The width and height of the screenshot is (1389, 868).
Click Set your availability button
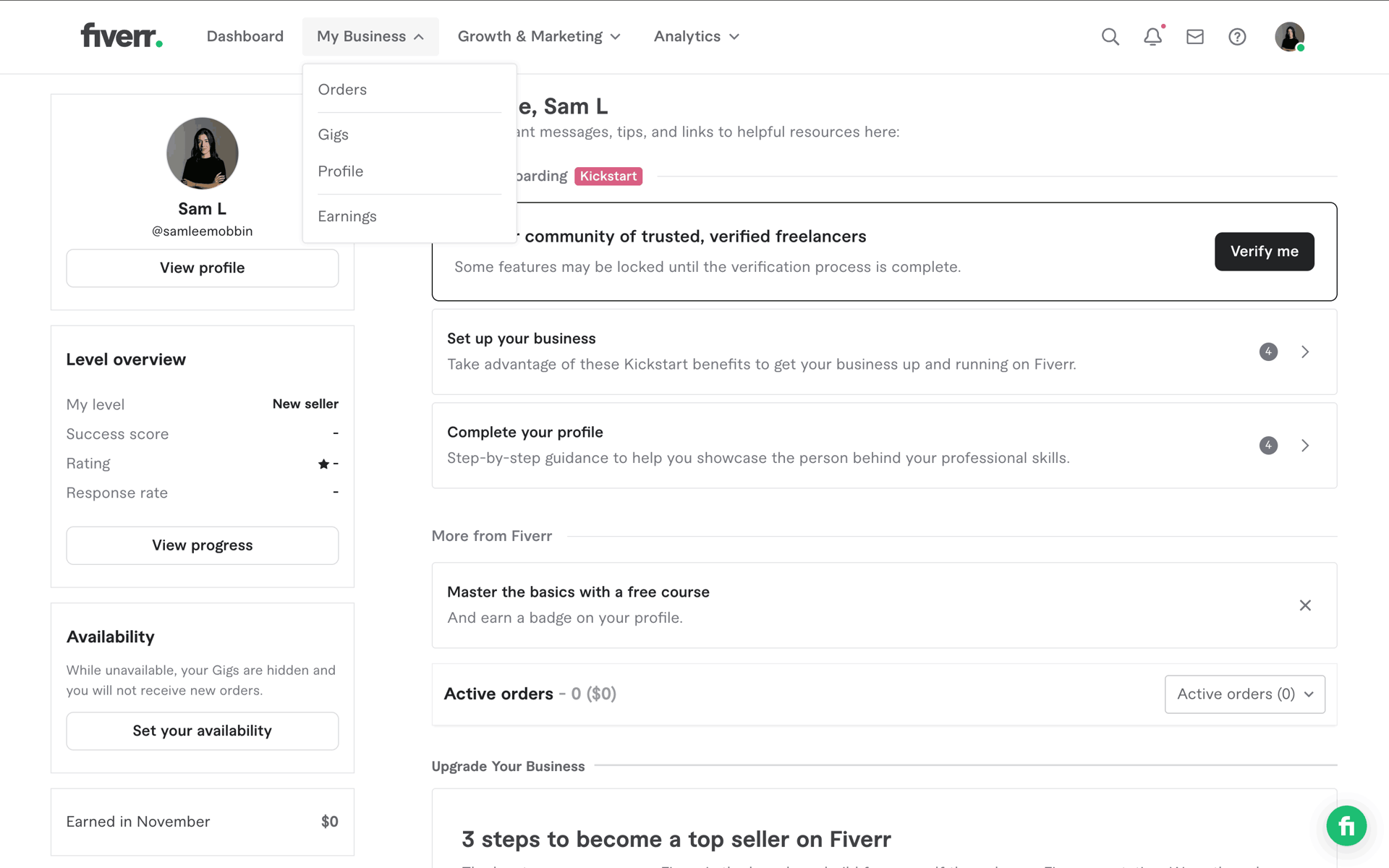(203, 731)
